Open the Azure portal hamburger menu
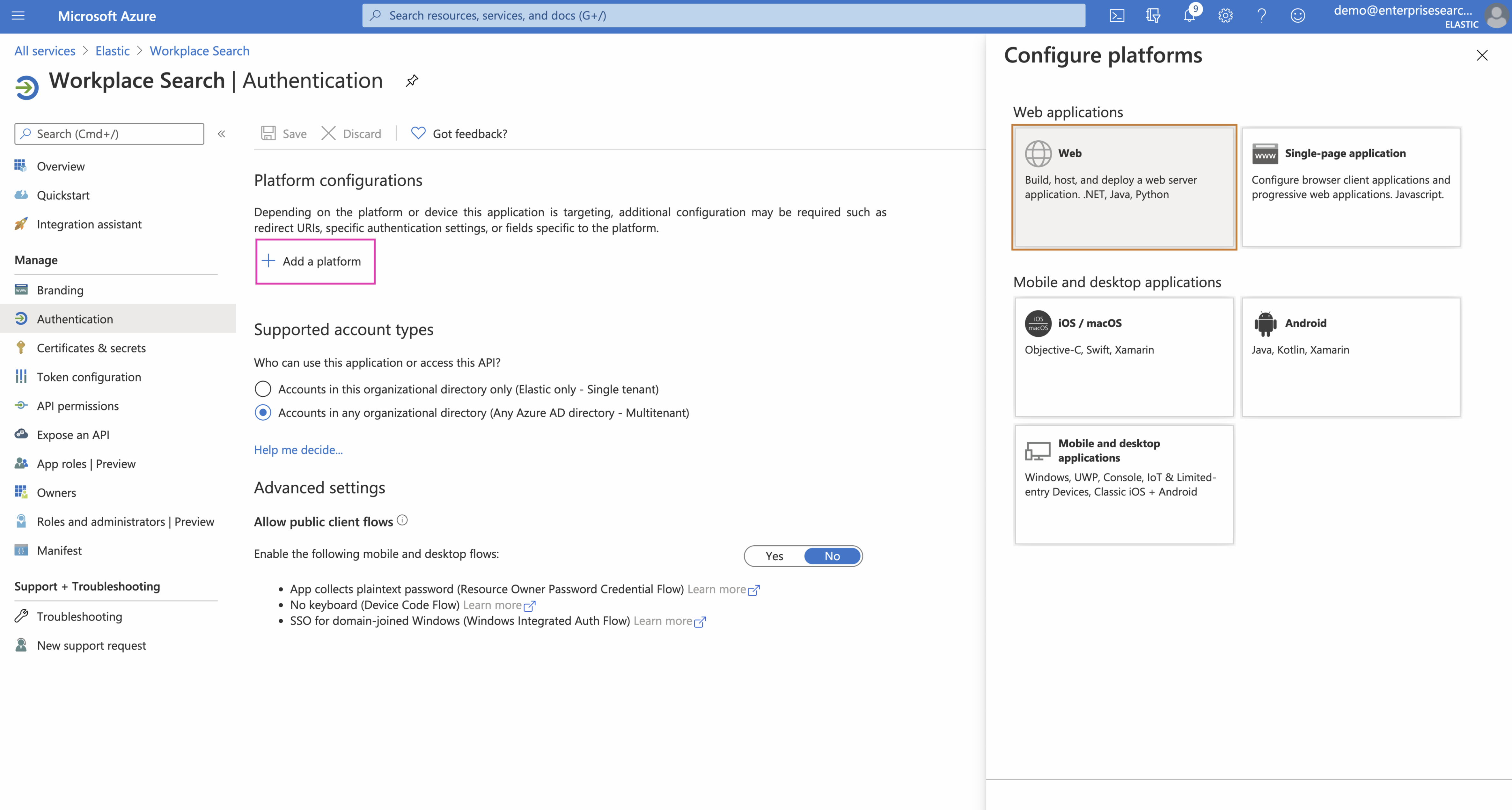Image resolution: width=1512 pixels, height=810 pixels. pyautogui.click(x=18, y=16)
